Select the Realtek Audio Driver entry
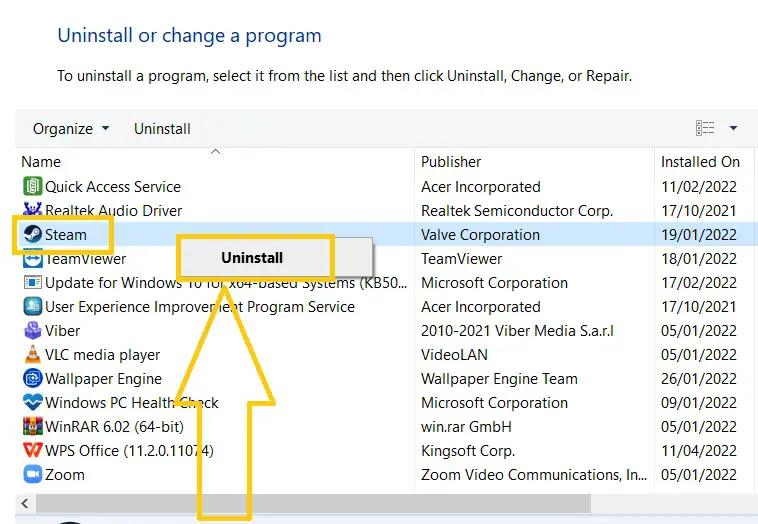The image size is (758, 524). pyautogui.click(x=114, y=210)
